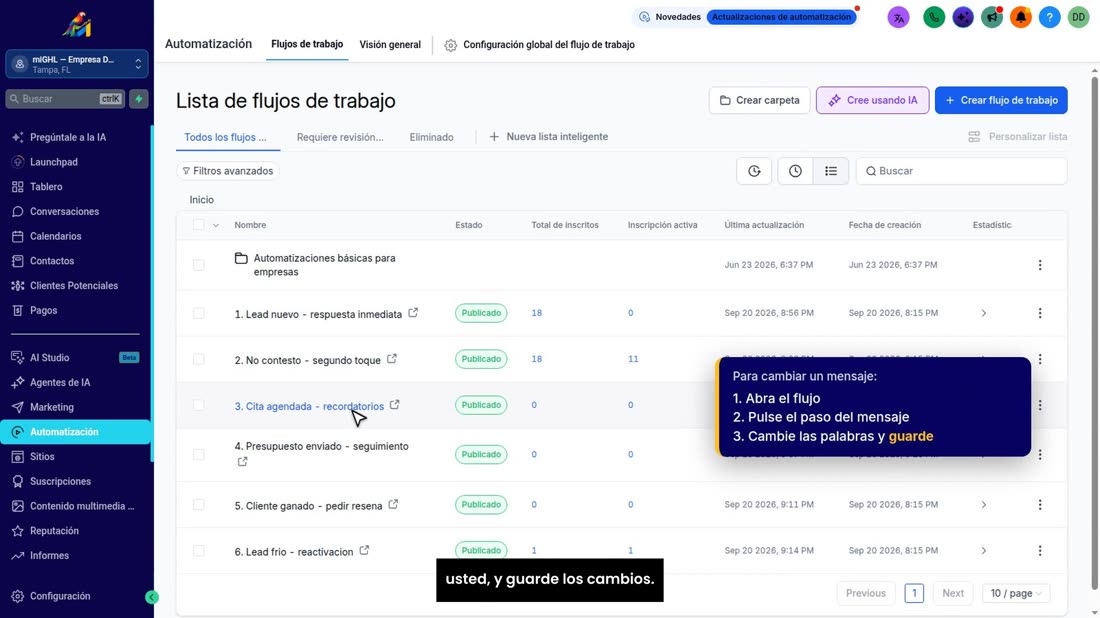The height and width of the screenshot is (618, 1100).
Task: Check the Presupuesto enviado row checkbox
Action: 199,455
